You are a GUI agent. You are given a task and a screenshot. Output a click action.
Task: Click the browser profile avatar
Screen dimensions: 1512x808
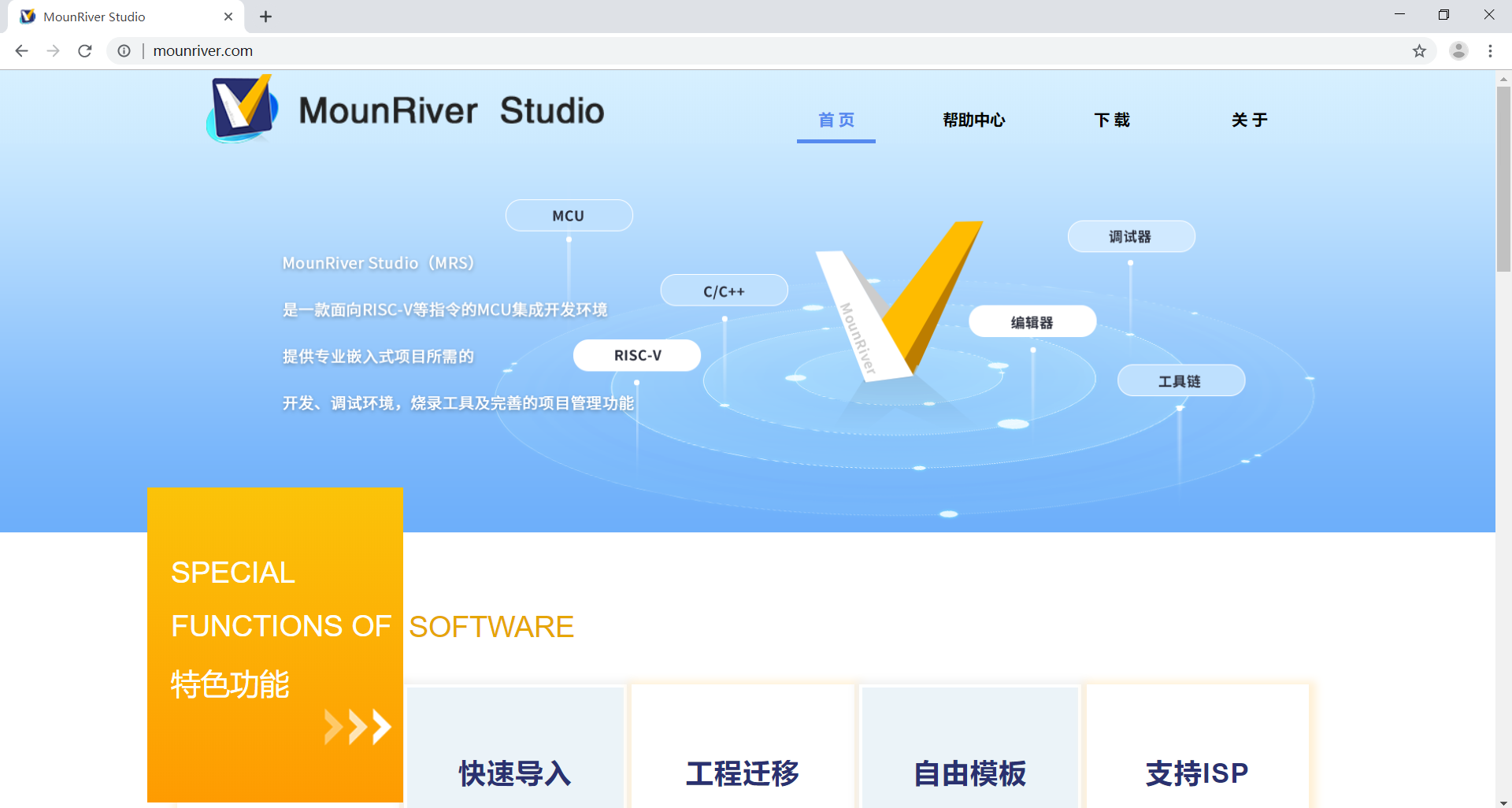(1459, 50)
